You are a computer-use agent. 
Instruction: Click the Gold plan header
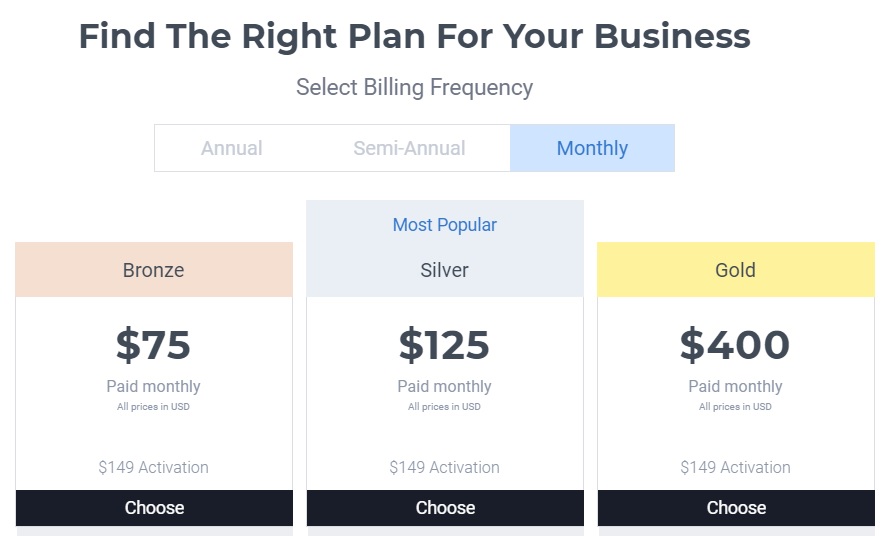pos(736,270)
